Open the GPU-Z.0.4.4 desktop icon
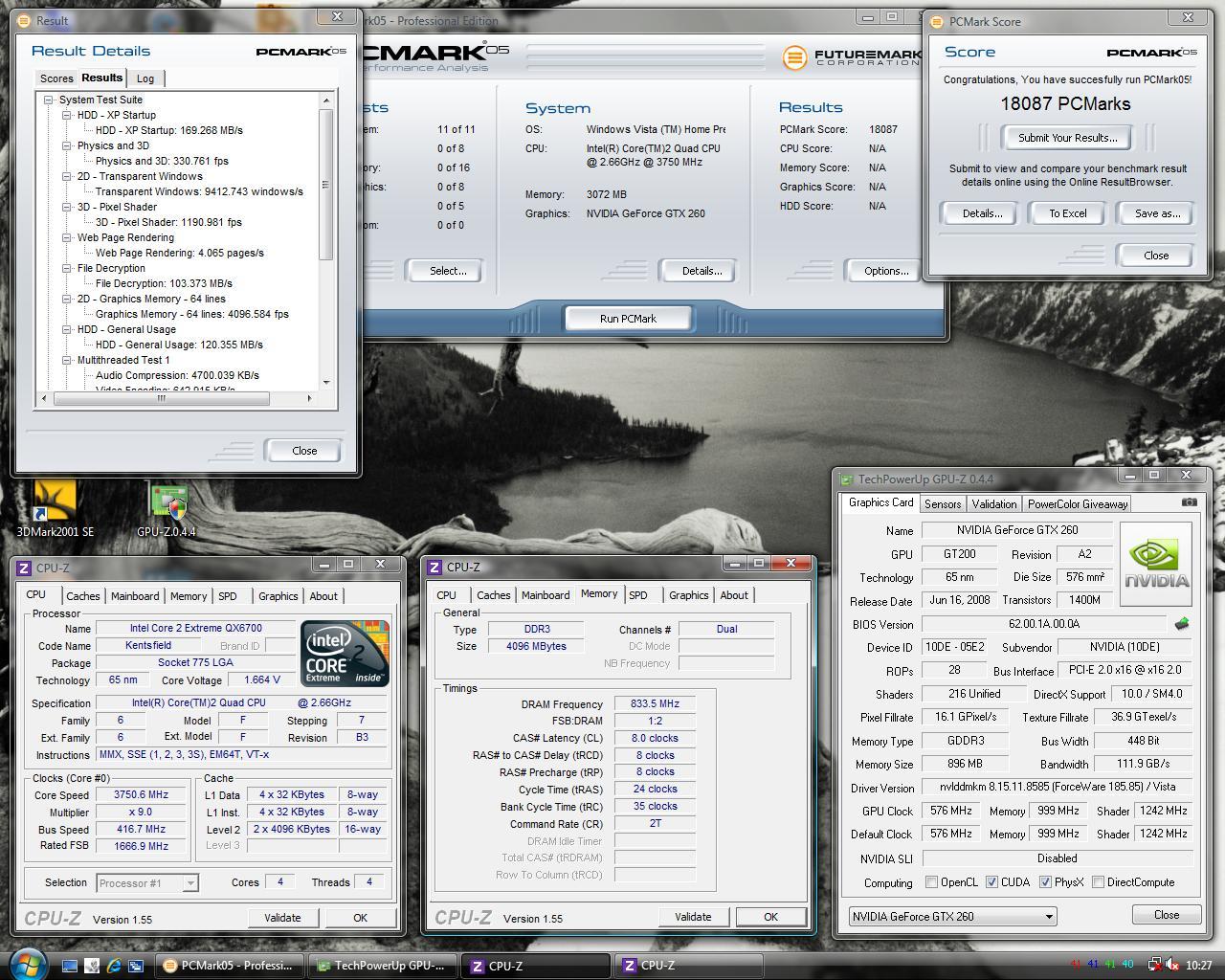Viewport: 1225px width, 980px height. [x=167, y=508]
